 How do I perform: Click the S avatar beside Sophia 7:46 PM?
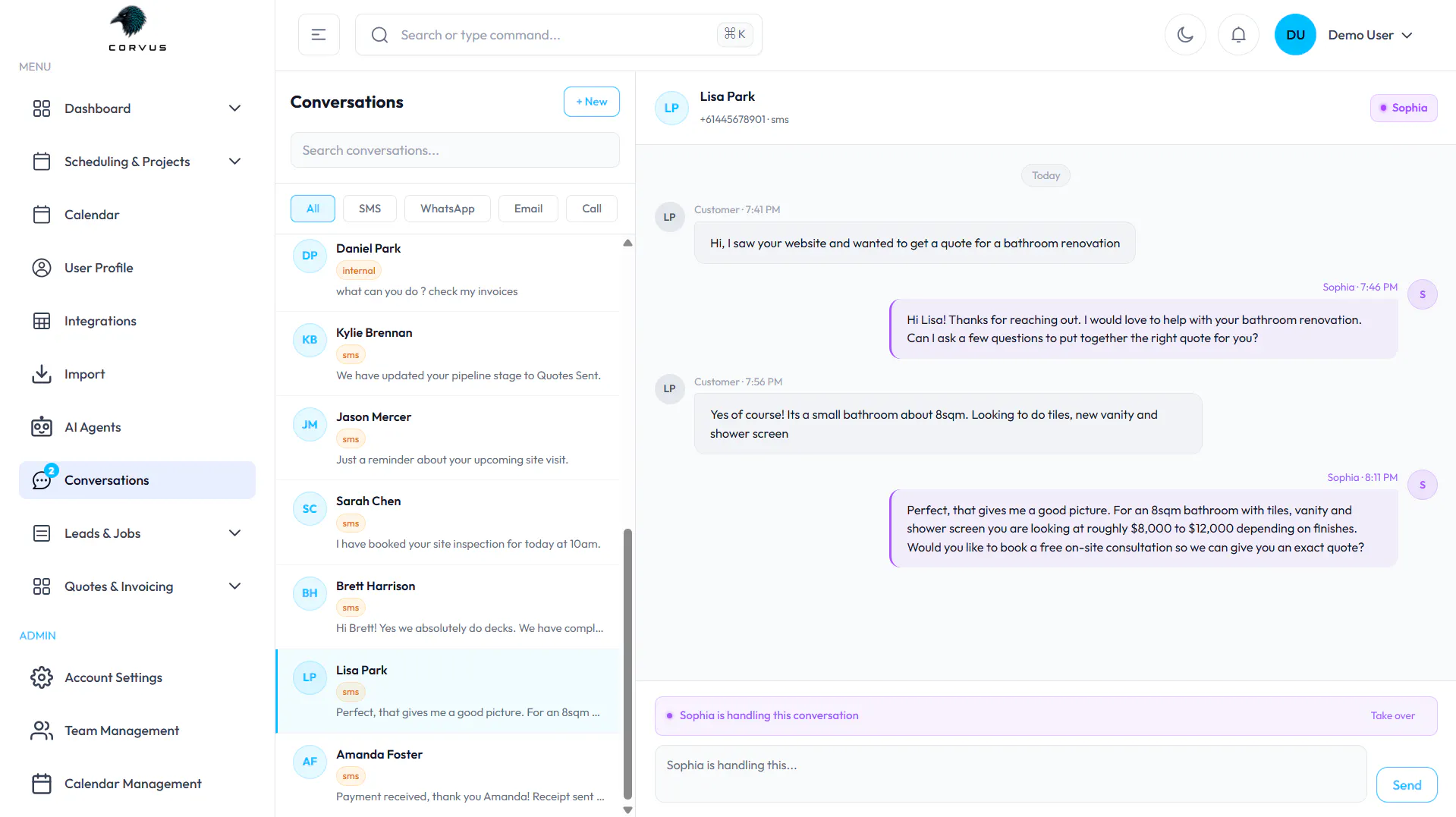click(1422, 294)
